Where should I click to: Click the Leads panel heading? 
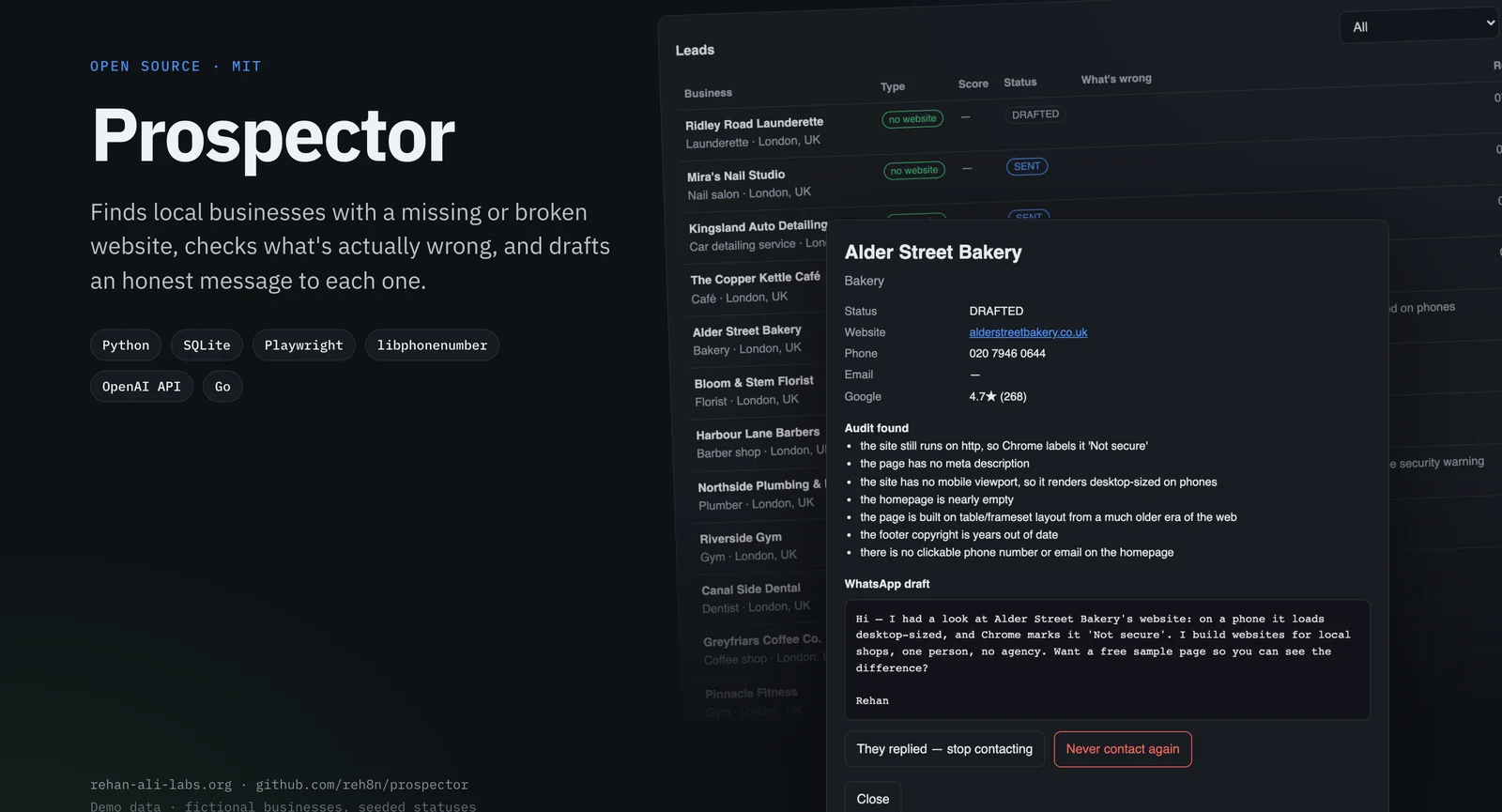click(695, 51)
